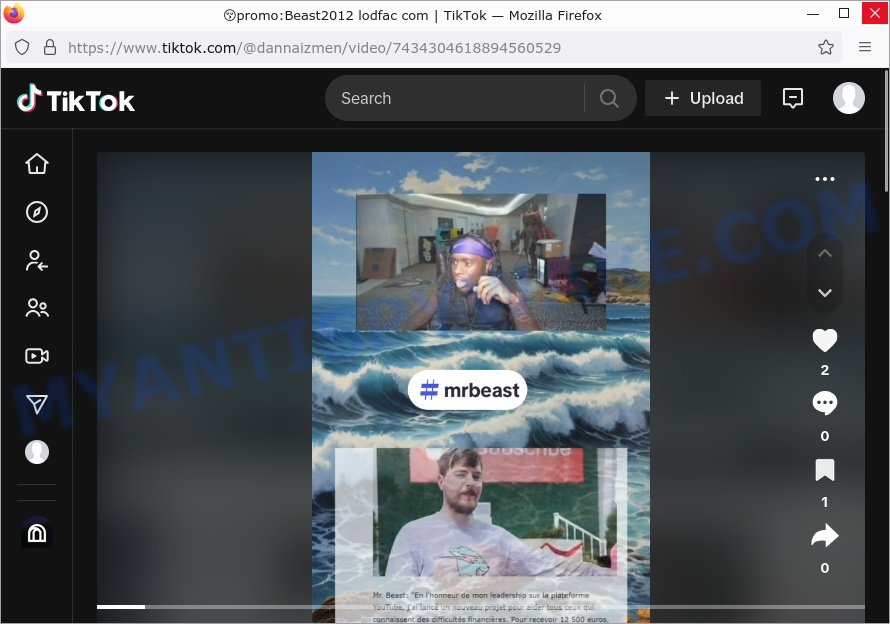The width and height of the screenshot is (890, 624).
Task: Open Messages paper plane icon
Action: point(37,404)
